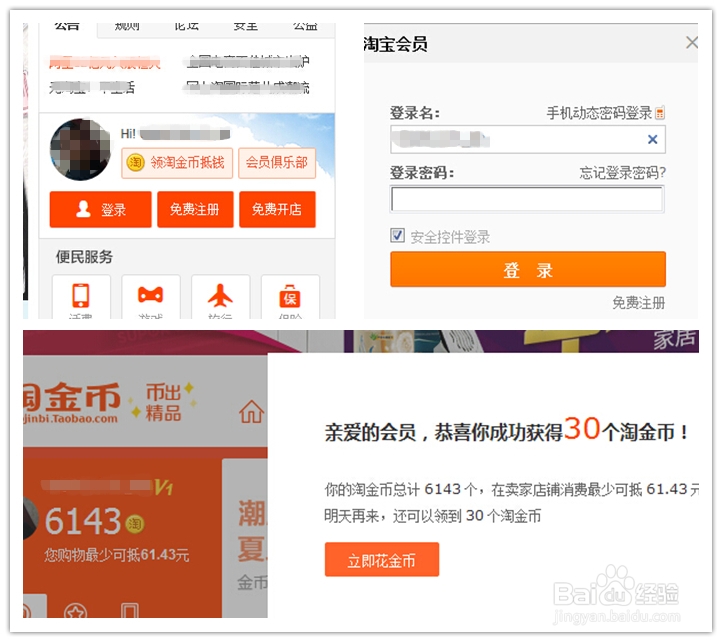Click the 立即花金币 button
This screenshot has width=722, height=642.
pyautogui.click(x=382, y=560)
